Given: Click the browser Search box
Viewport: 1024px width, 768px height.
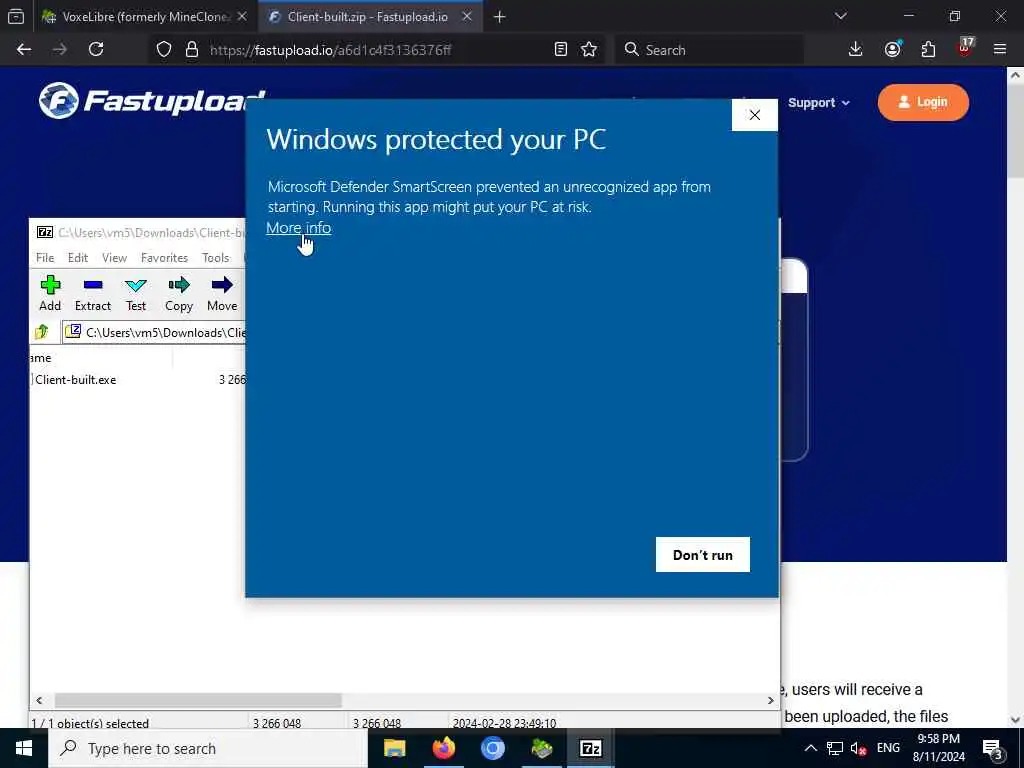Looking at the screenshot, I should coord(709,50).
